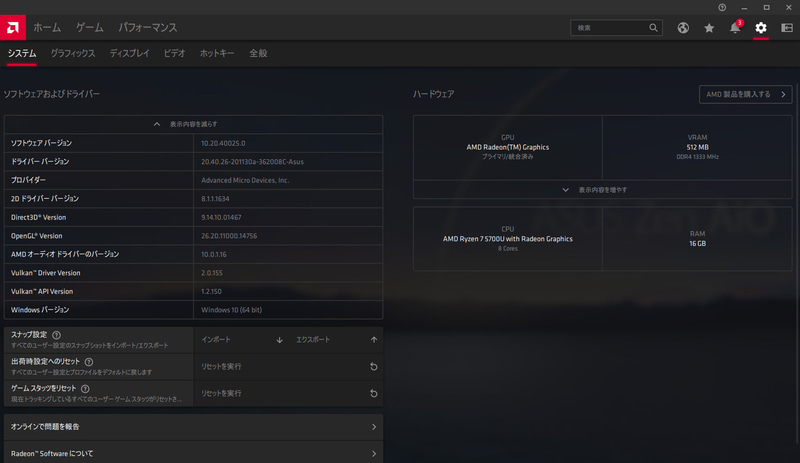Expand hardware details with 表示内容を増やす
Viewport: 800px width, 463px height.
[x=602, y=189]
